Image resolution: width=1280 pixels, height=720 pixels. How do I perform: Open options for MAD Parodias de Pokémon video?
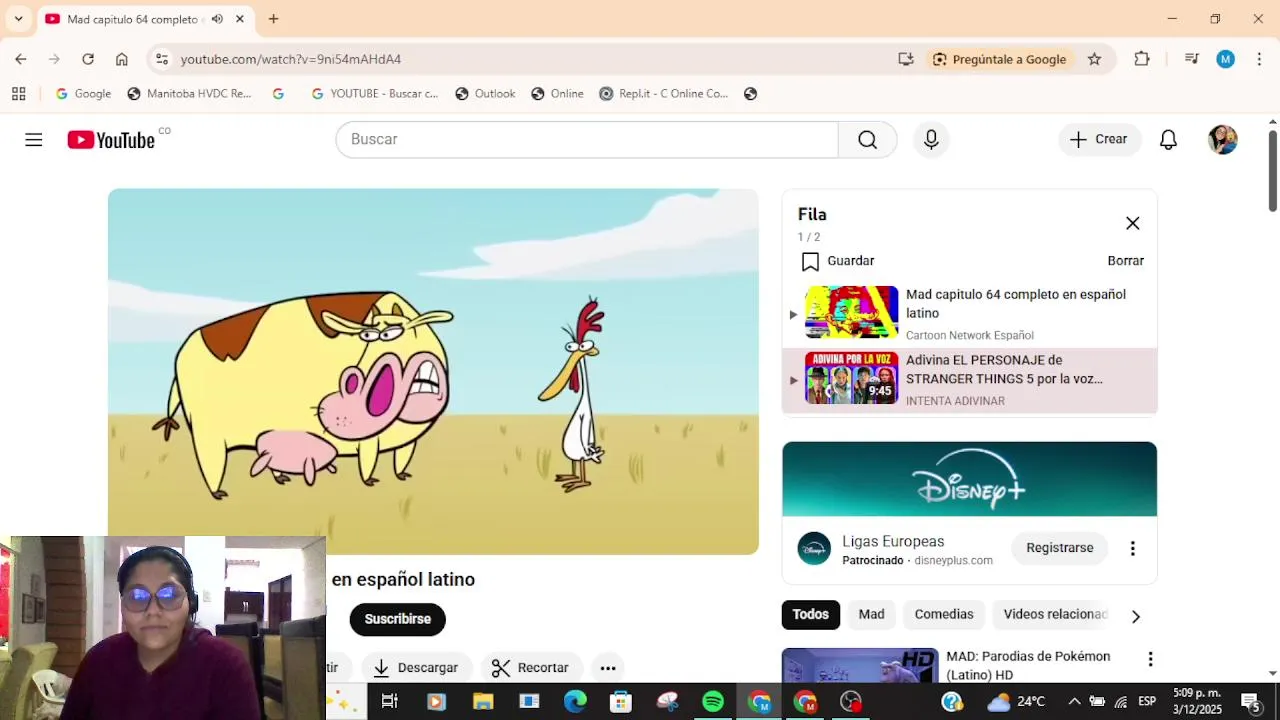tap(1150, 659)
